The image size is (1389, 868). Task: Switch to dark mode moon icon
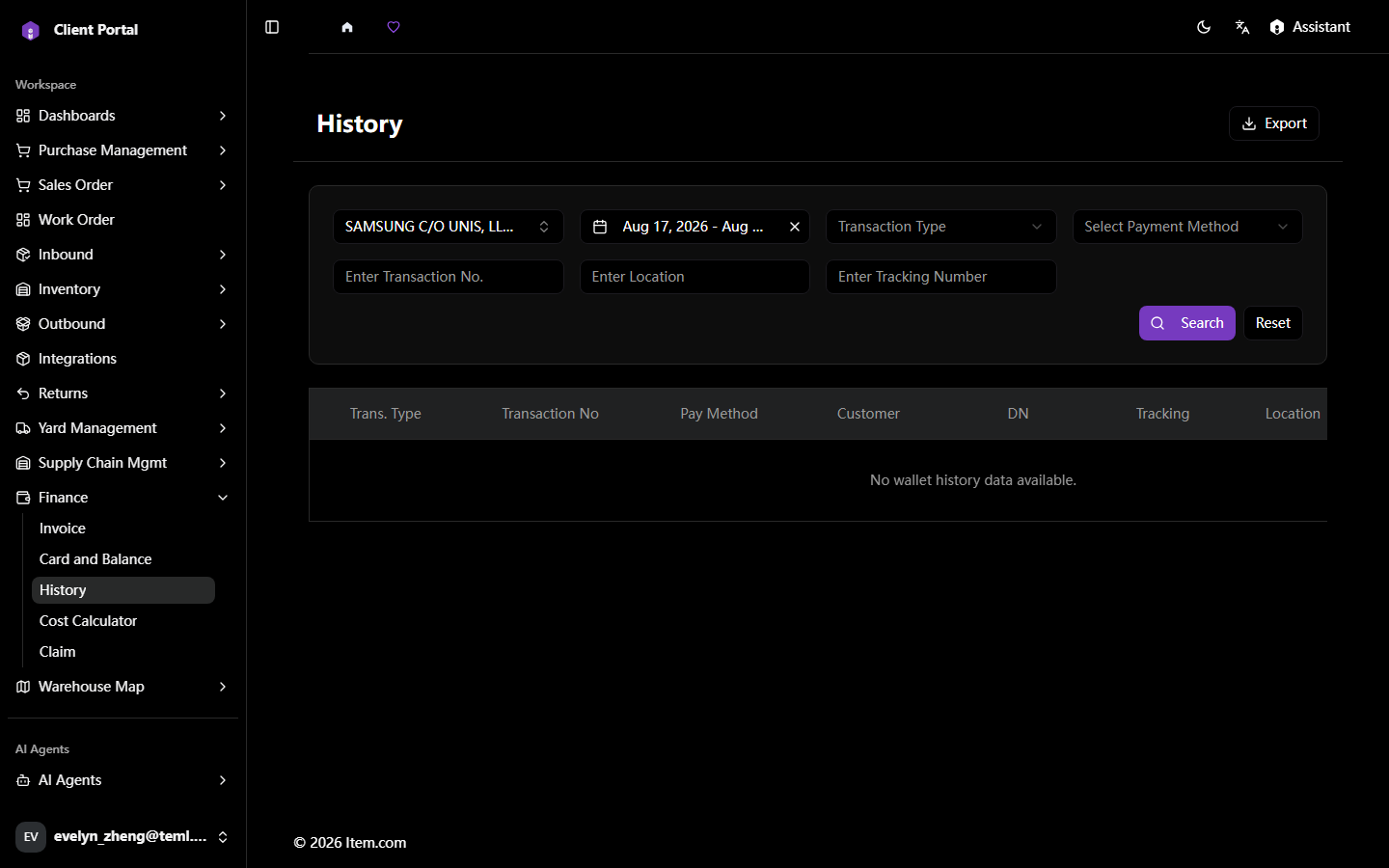click(x=1204, y=27)
